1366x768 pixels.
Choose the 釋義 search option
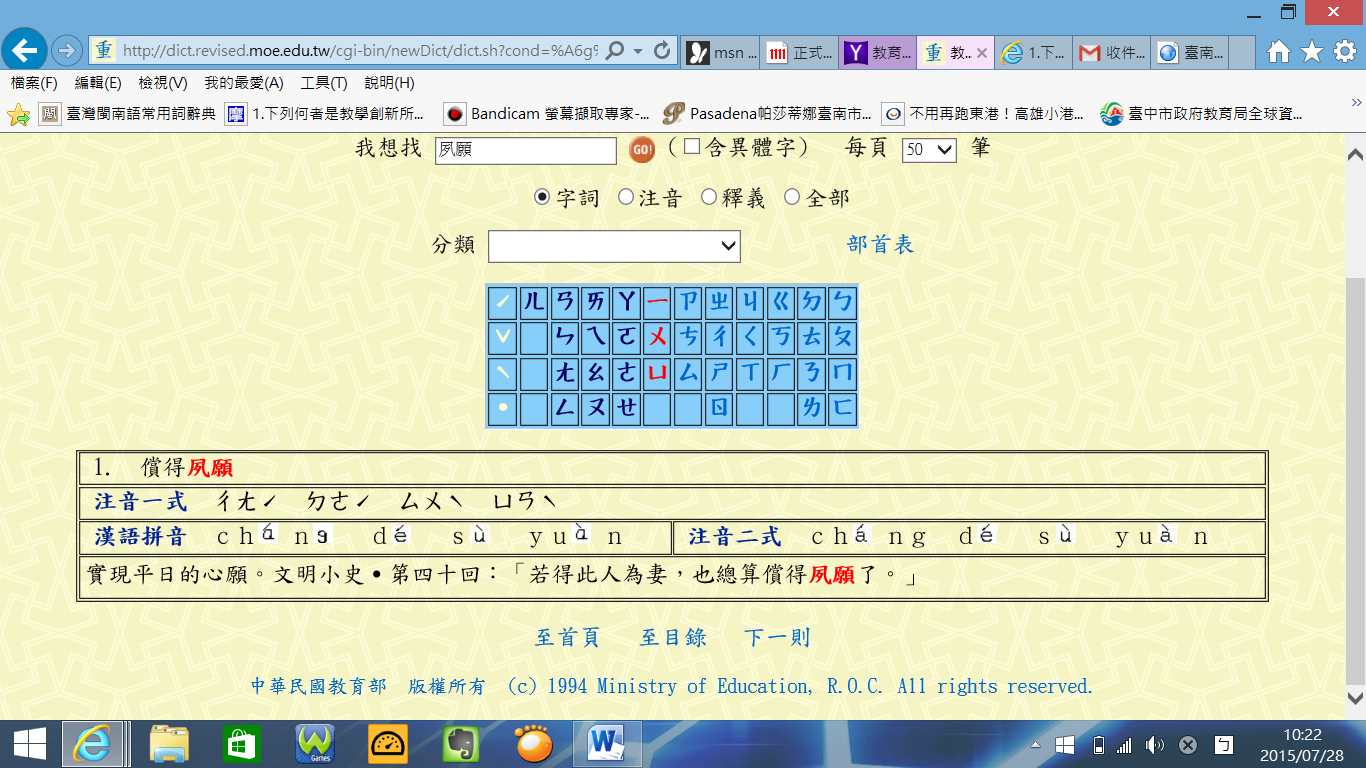[709, 197]
